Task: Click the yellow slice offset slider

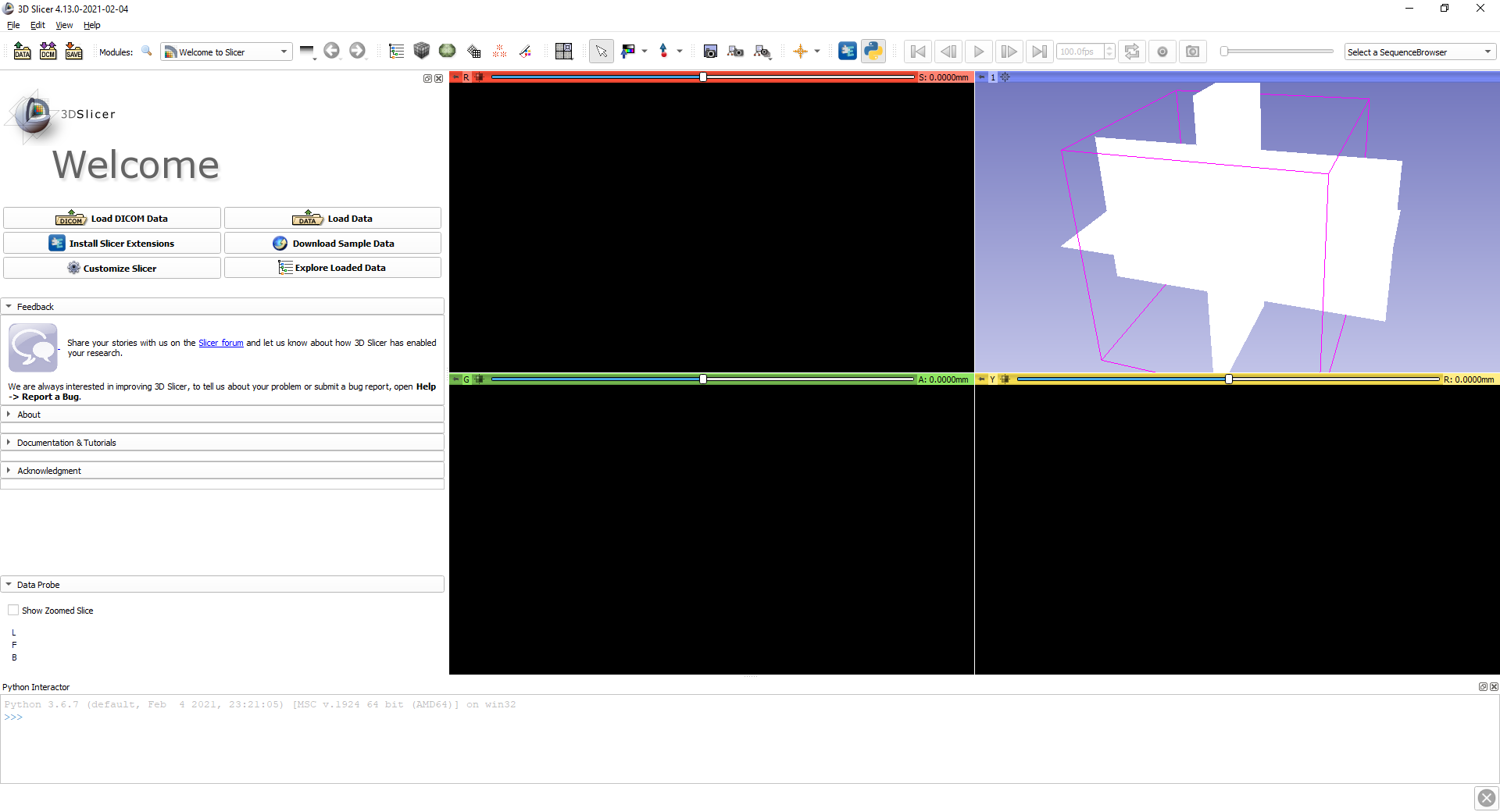Action: [1228, 379]
